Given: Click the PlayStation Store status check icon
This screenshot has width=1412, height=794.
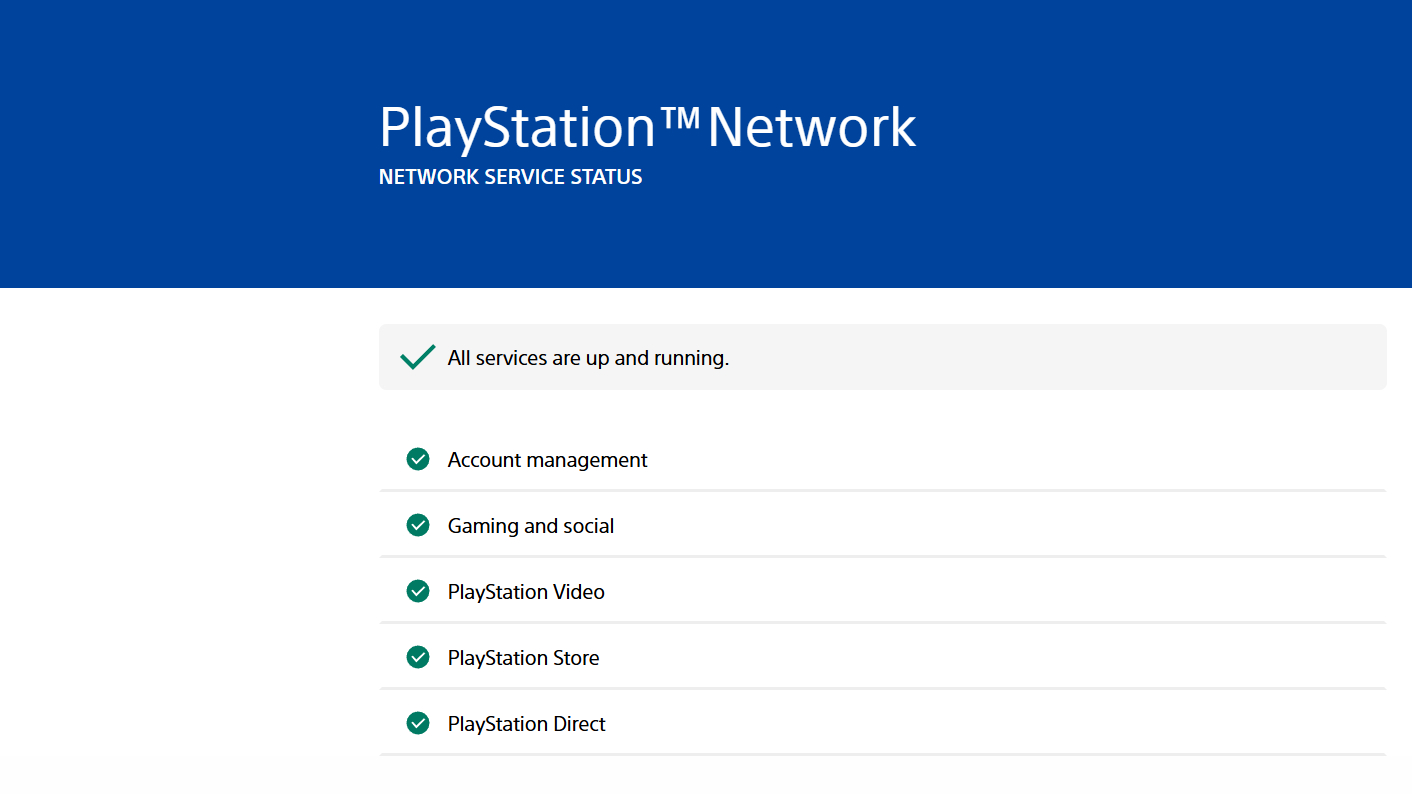Looking at the screenshot, I should [418, 657].
